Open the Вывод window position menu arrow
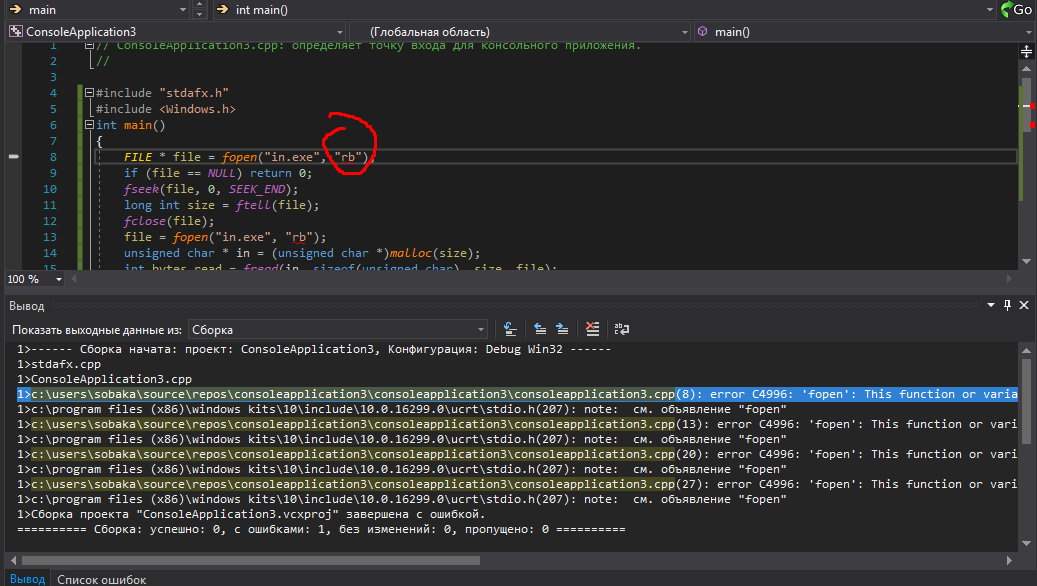 click(991, 305)
